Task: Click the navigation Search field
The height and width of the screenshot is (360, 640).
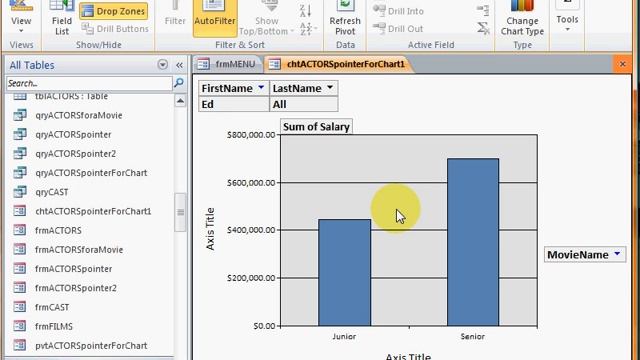Action: coord(89,83)
